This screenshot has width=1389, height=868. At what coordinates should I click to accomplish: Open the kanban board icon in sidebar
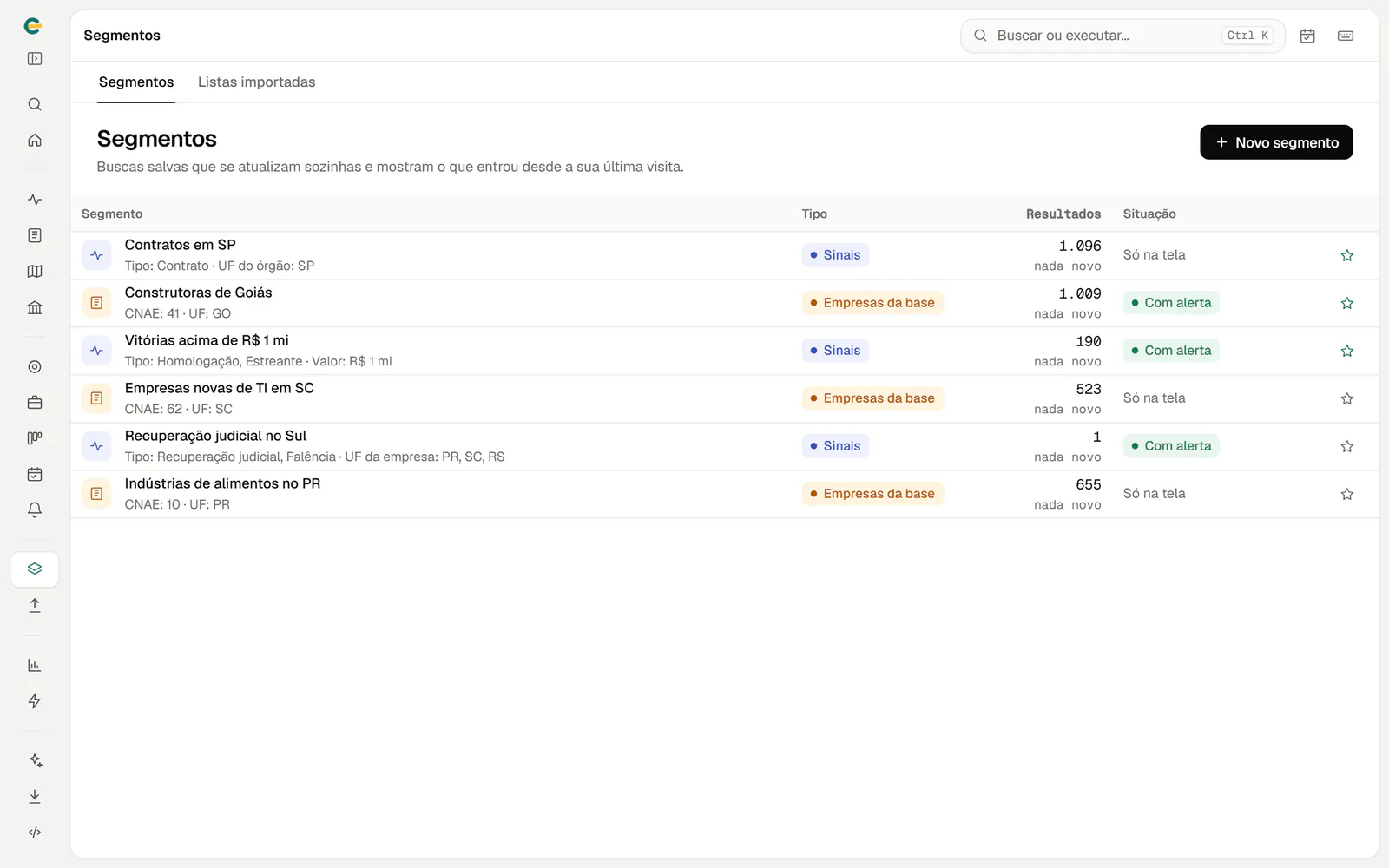tap(35, 438)
